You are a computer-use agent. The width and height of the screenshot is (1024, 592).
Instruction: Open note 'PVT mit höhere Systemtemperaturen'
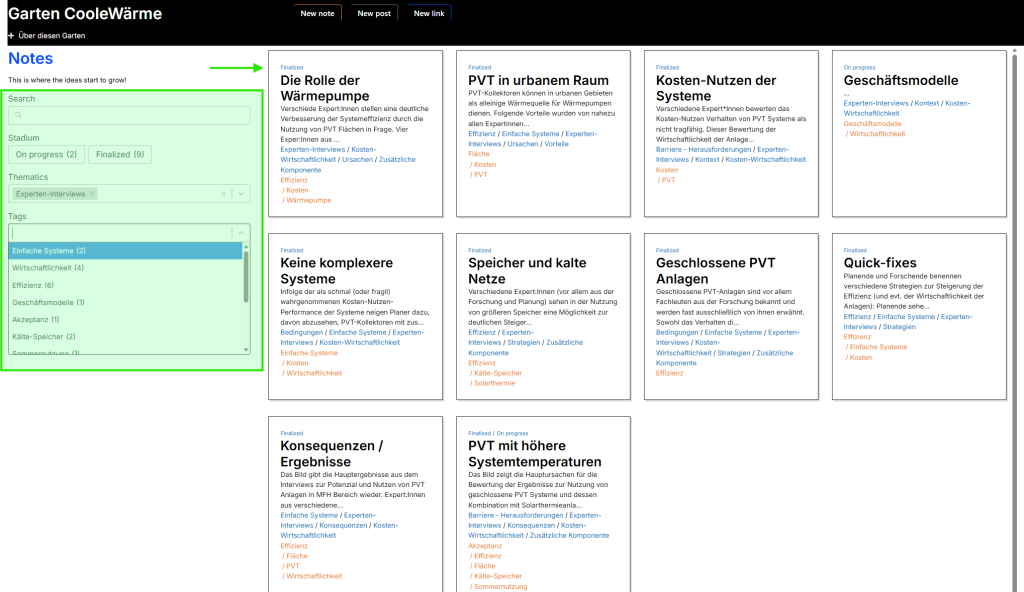[535, 453]
